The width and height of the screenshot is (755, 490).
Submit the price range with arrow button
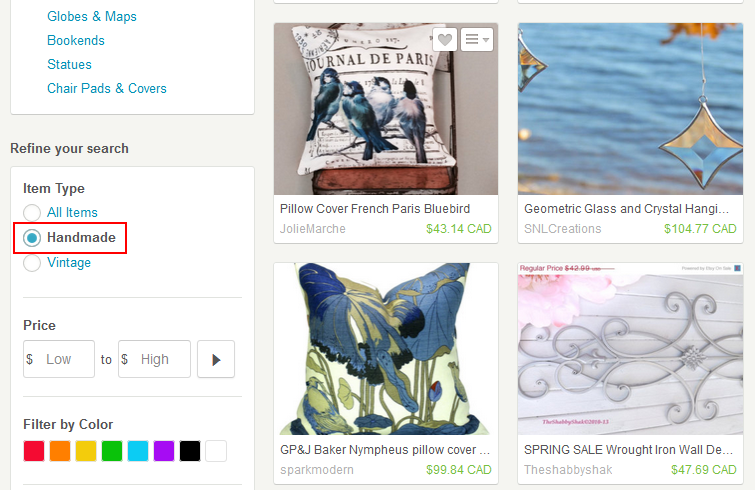point(216,359)
